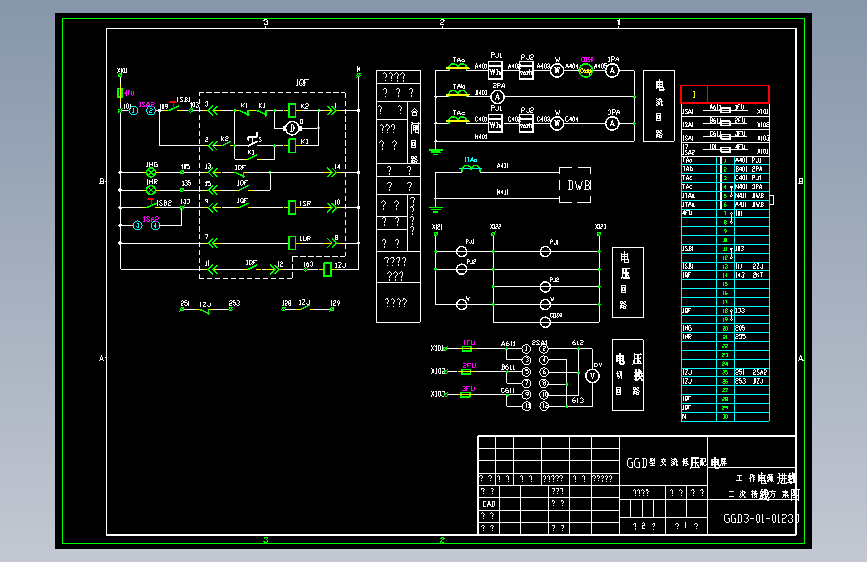Select the 1PA ammeter on top line
The image size is (867, 562).
point(612,70)
